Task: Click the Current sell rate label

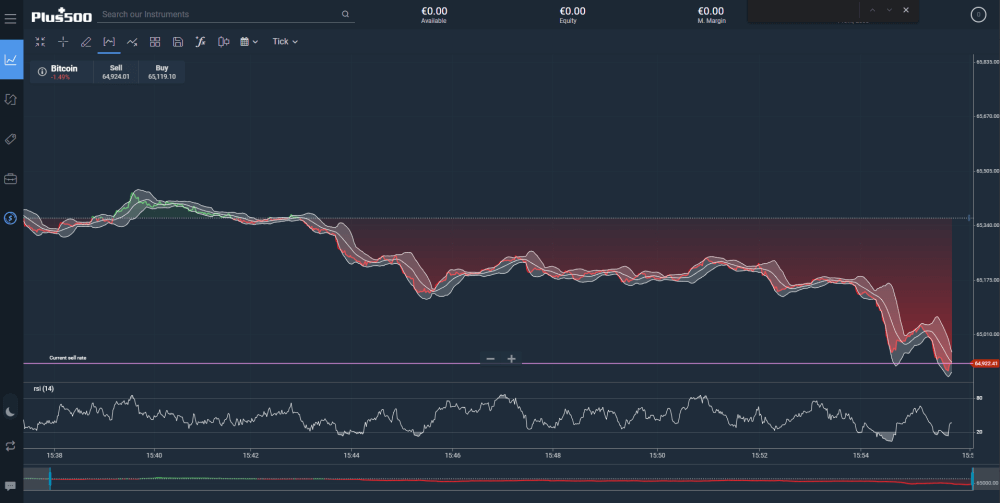Action: coord(68,358)
